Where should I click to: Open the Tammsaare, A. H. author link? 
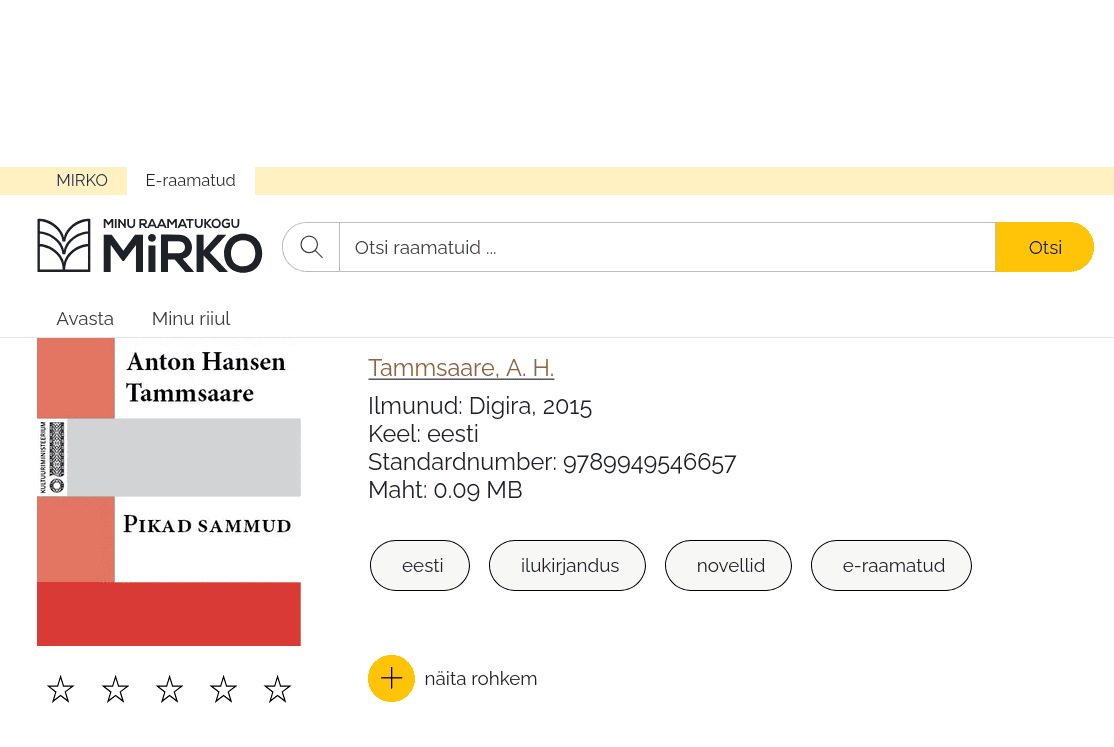[x=461, y=368]
